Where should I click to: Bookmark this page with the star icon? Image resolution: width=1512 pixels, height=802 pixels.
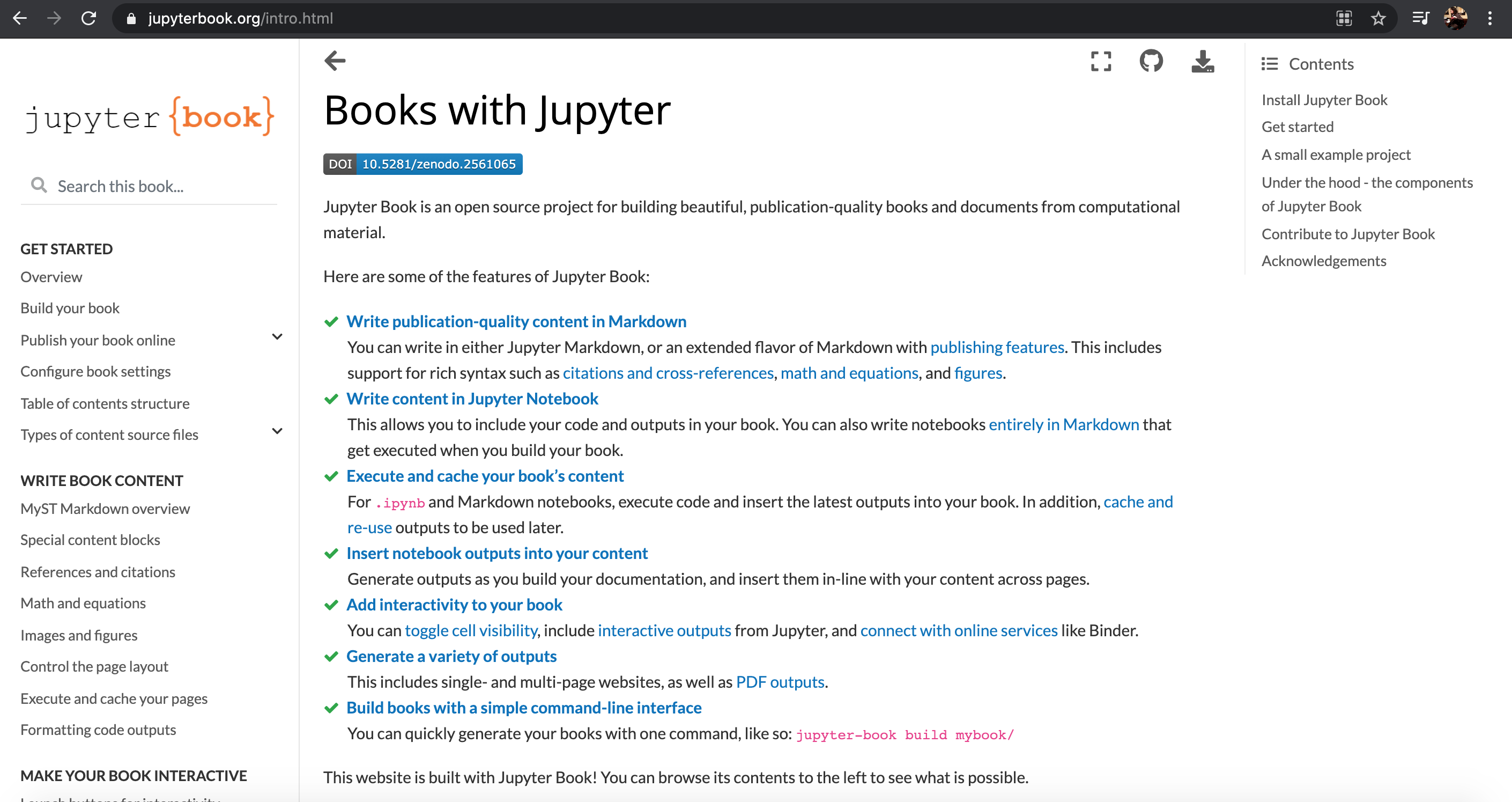click(x=1377, y=18)
